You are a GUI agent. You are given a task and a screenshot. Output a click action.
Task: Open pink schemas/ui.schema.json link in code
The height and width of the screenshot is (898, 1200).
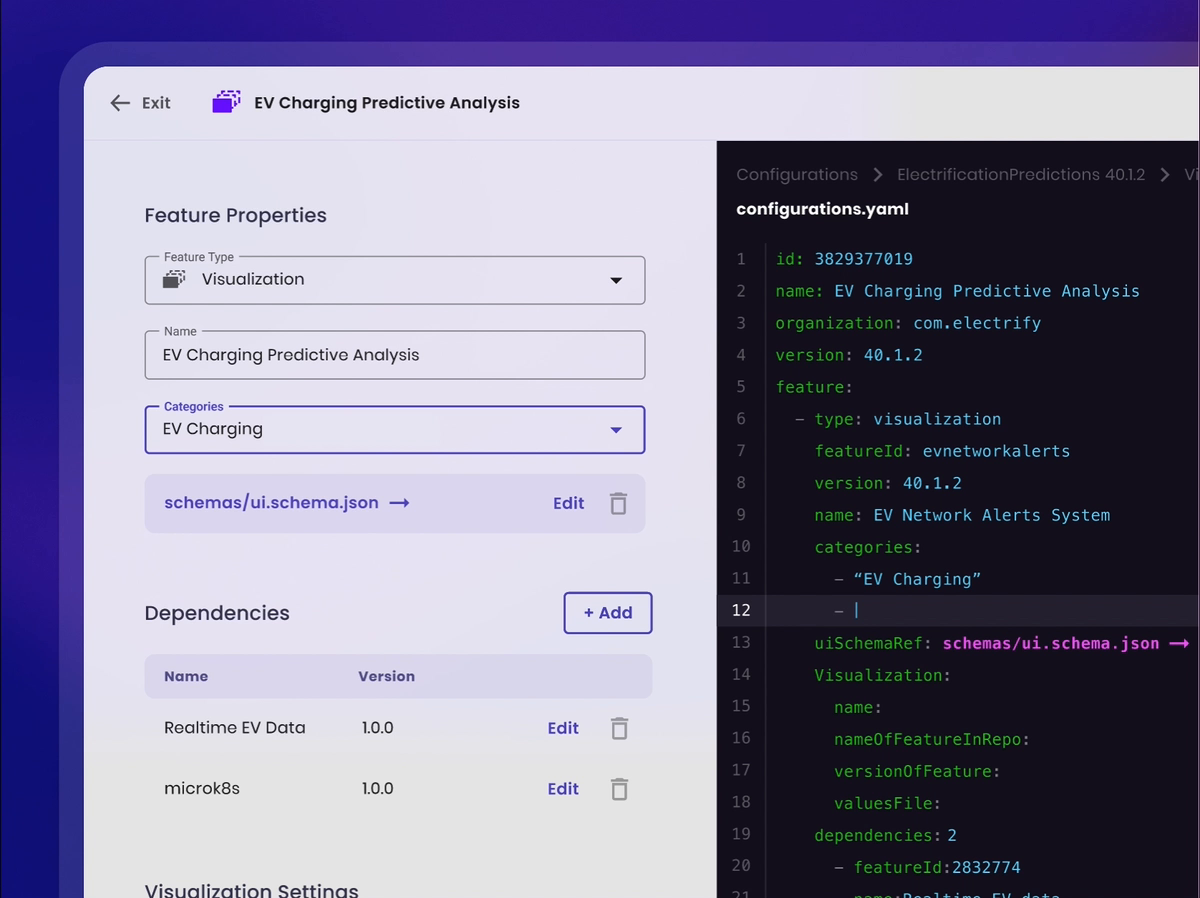tap(1051, 643)
